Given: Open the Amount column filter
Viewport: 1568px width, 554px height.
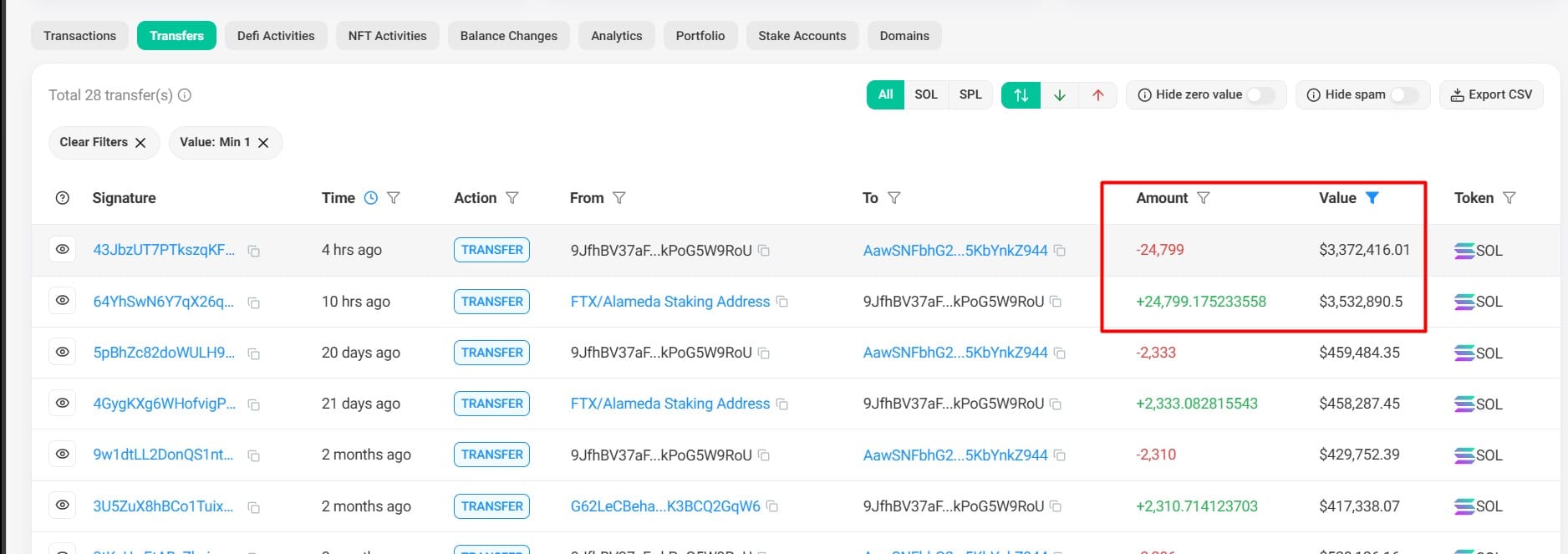Looking at the screenshot, I should (x=1203, y=198).
